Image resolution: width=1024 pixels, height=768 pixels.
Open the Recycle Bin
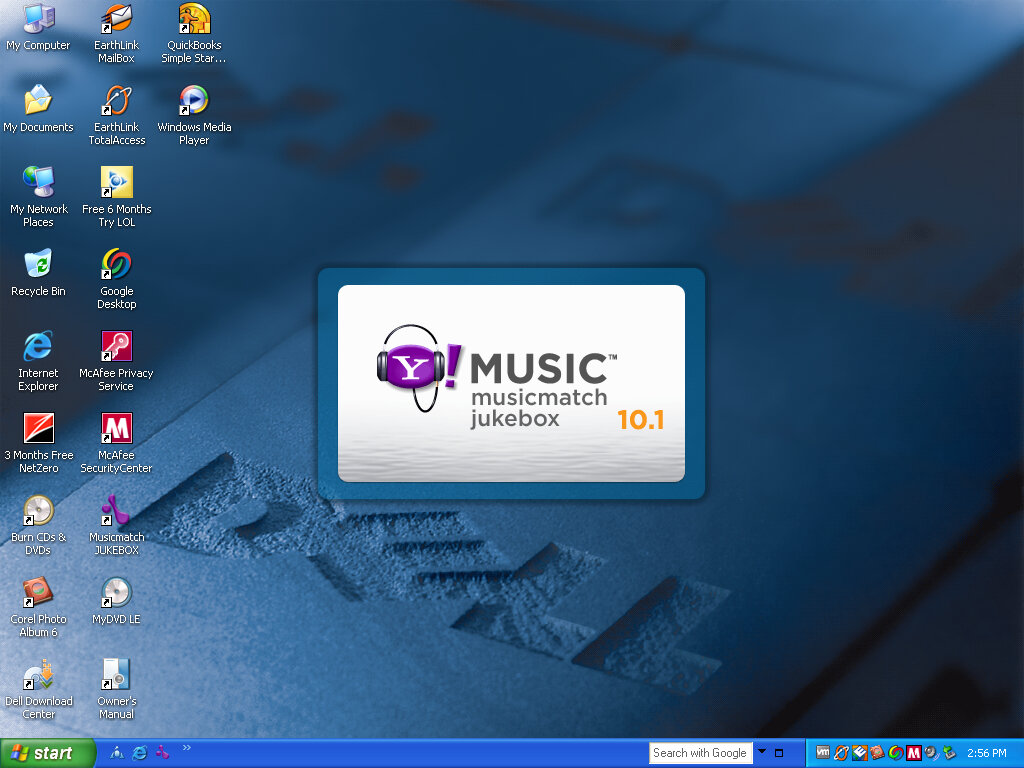38,265
